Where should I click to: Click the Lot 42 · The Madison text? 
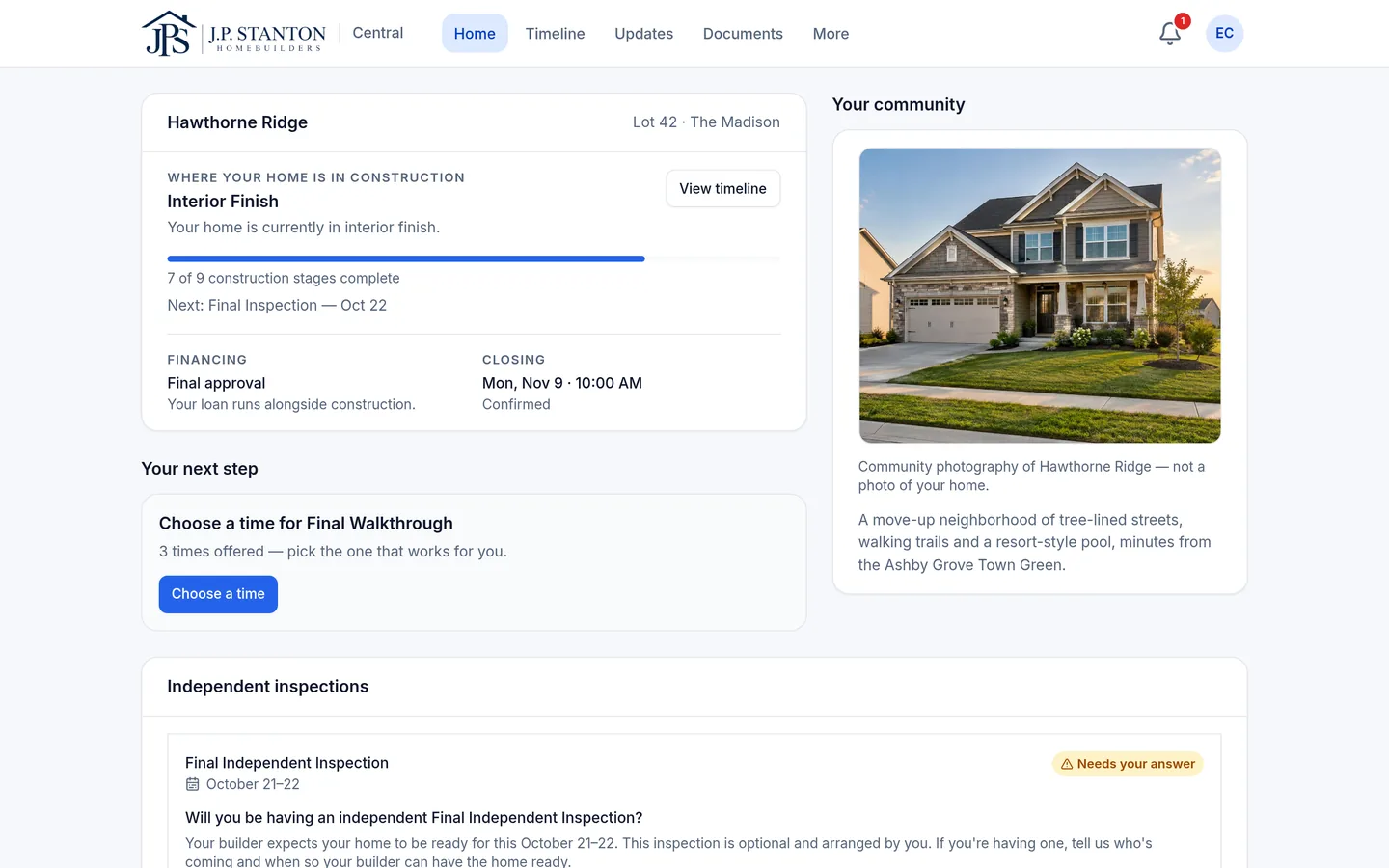tap(706, 122)
